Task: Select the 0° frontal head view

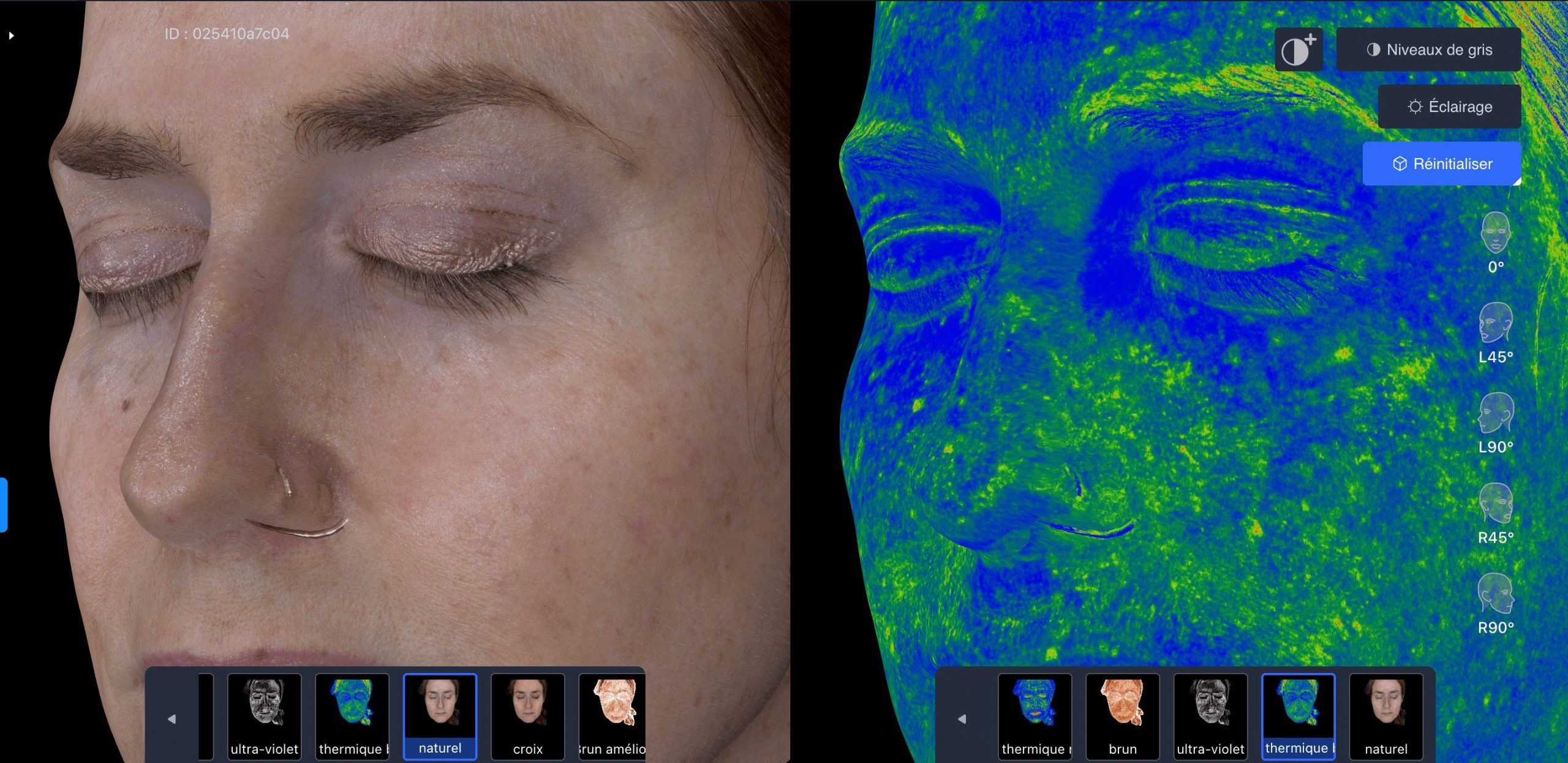Action: (1495, 233)
